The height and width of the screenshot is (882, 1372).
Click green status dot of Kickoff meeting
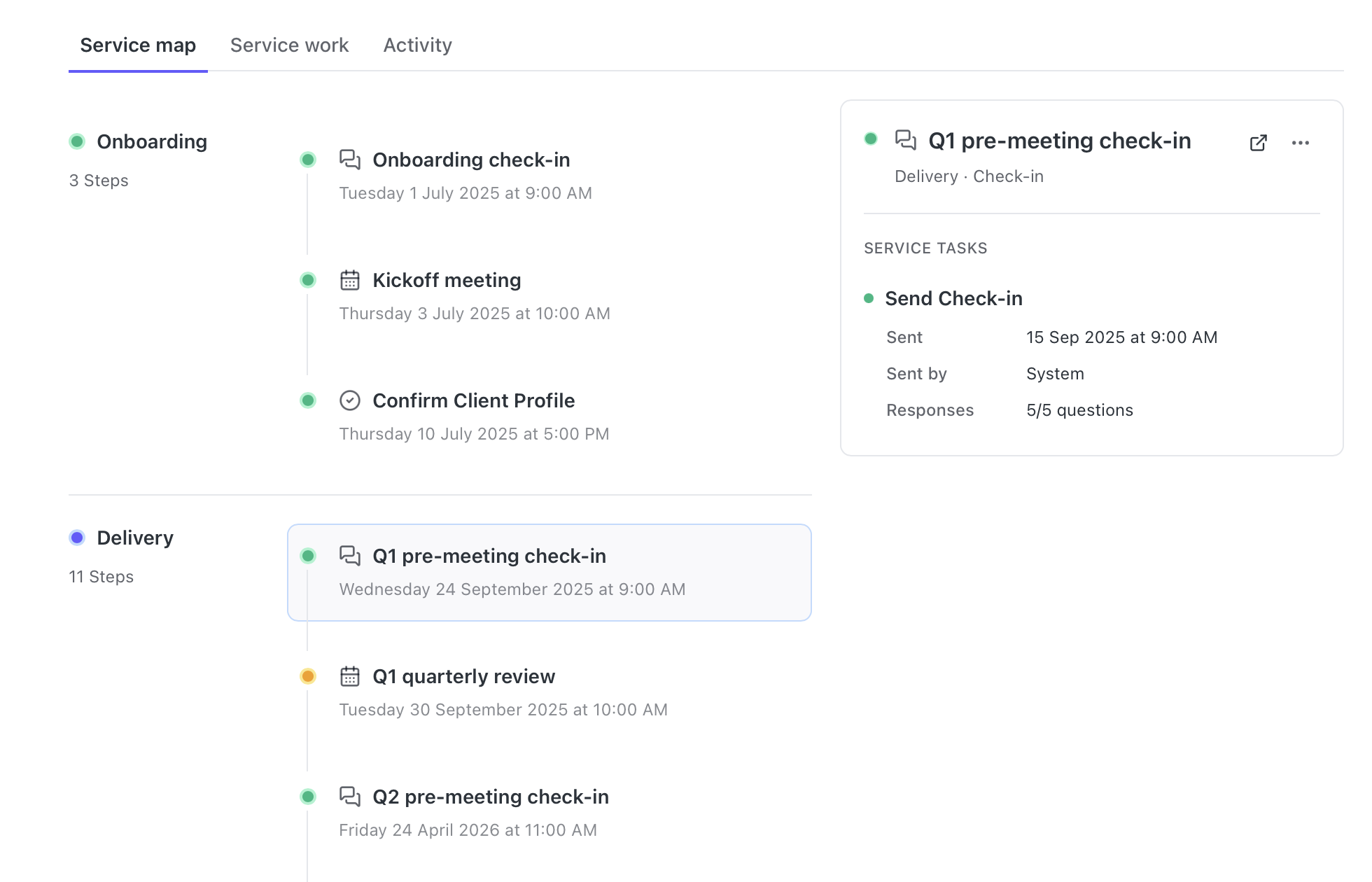(308, 280)
